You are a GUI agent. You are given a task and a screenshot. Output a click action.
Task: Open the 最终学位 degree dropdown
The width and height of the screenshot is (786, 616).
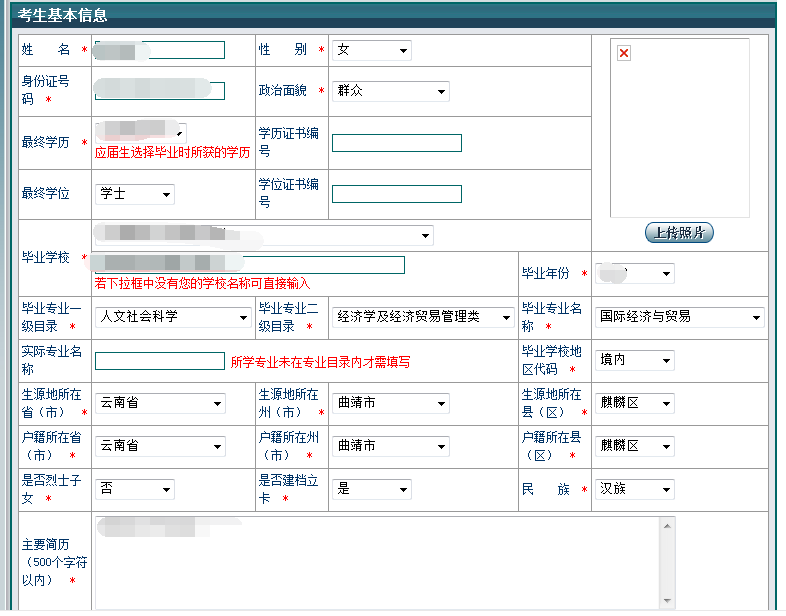coord(134,194)
